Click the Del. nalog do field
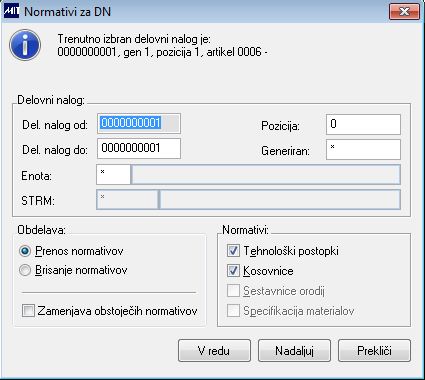Viewport: 425px width, 380px height. (x=139, y=149)
